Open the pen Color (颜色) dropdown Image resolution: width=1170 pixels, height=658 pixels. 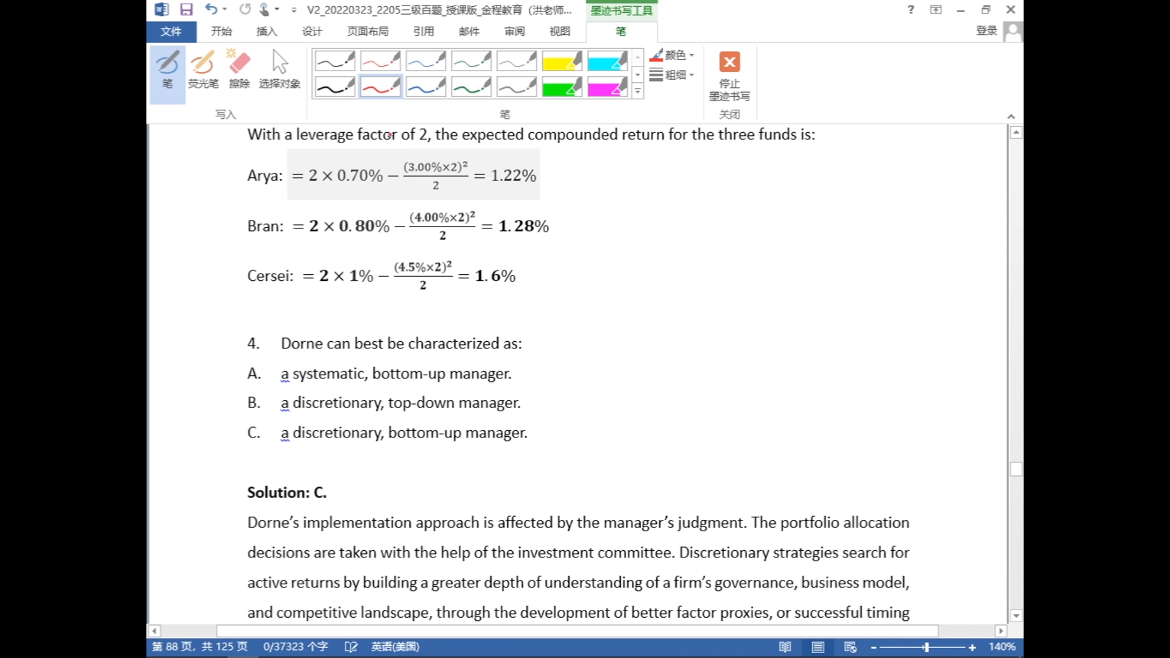click(x=673, y=55)
